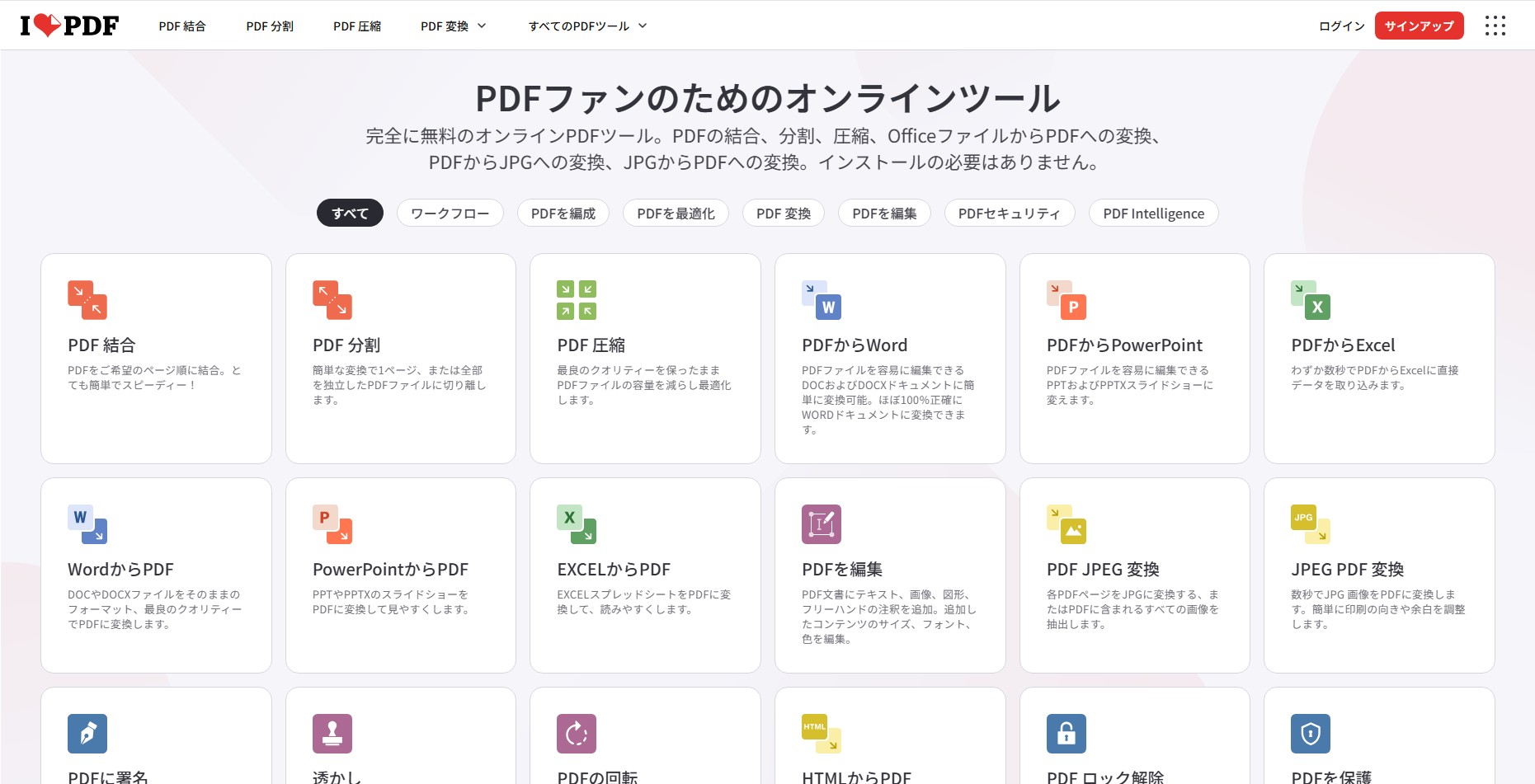Open the WordからPDF card title

(x=120, y=570)
